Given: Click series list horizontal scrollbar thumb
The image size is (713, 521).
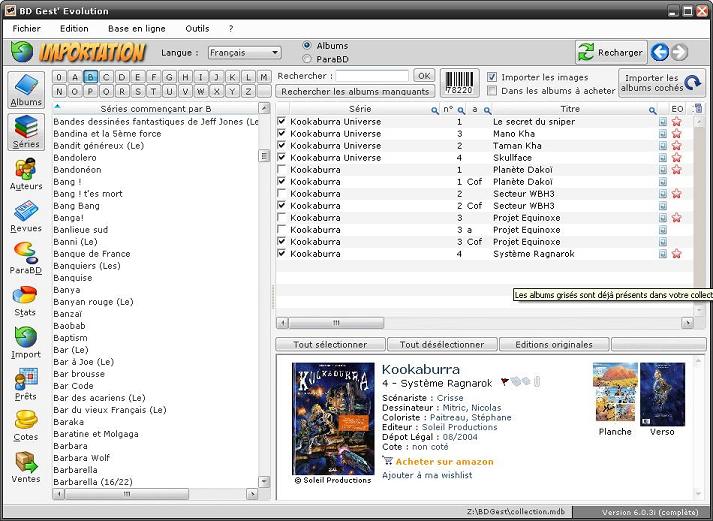Looking at the screenshot, I should click(x=127, y=494).
